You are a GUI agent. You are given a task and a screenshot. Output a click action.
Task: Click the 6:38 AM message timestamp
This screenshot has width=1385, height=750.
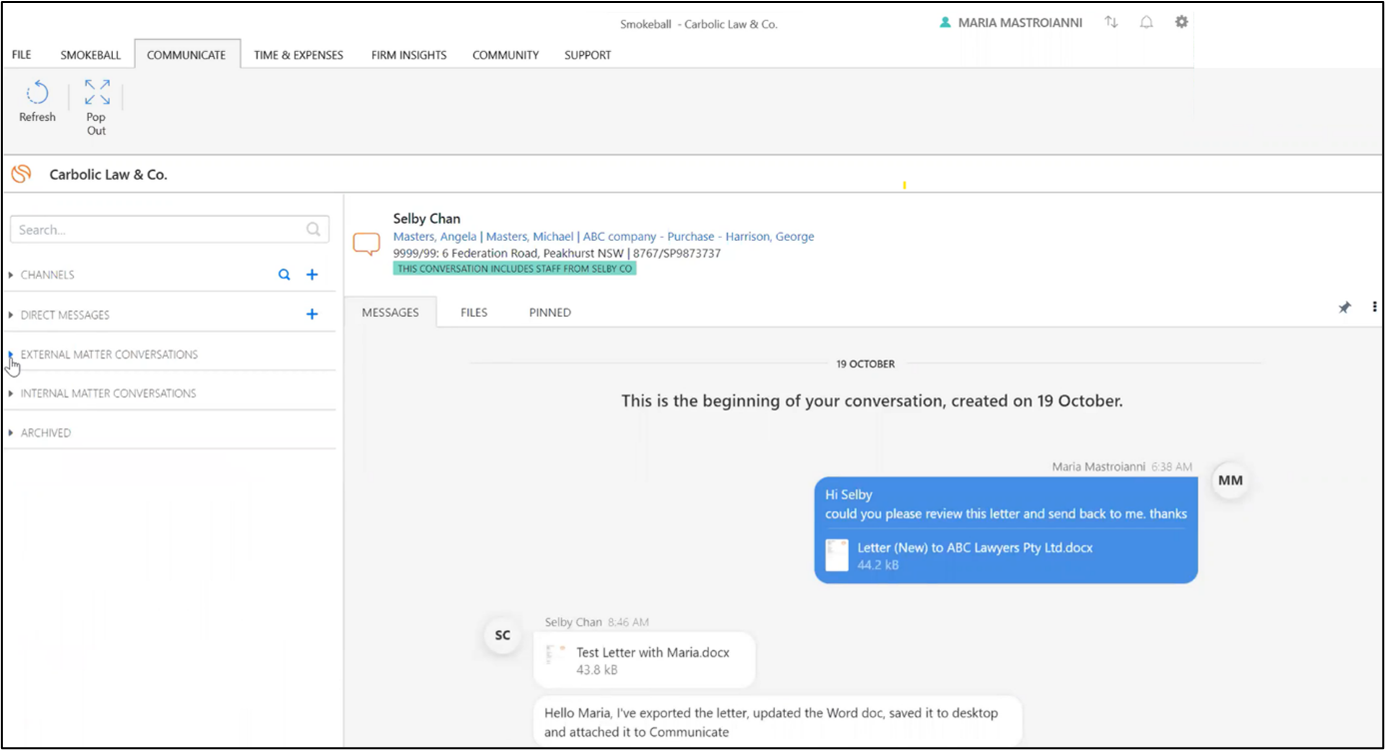(x=1170, y=467)
